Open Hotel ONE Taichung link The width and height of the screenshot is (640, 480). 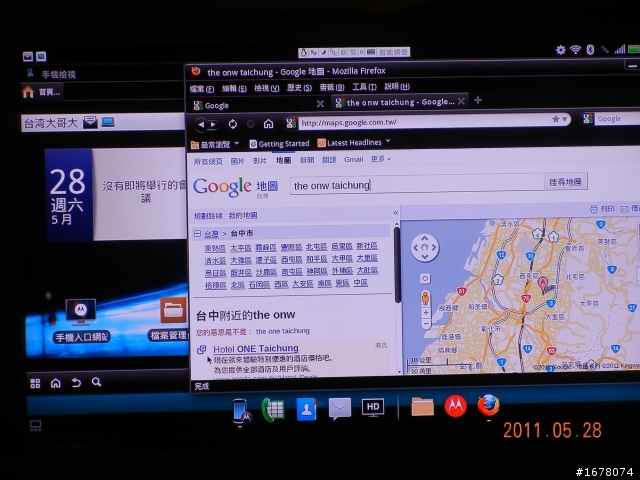(256, 349)
